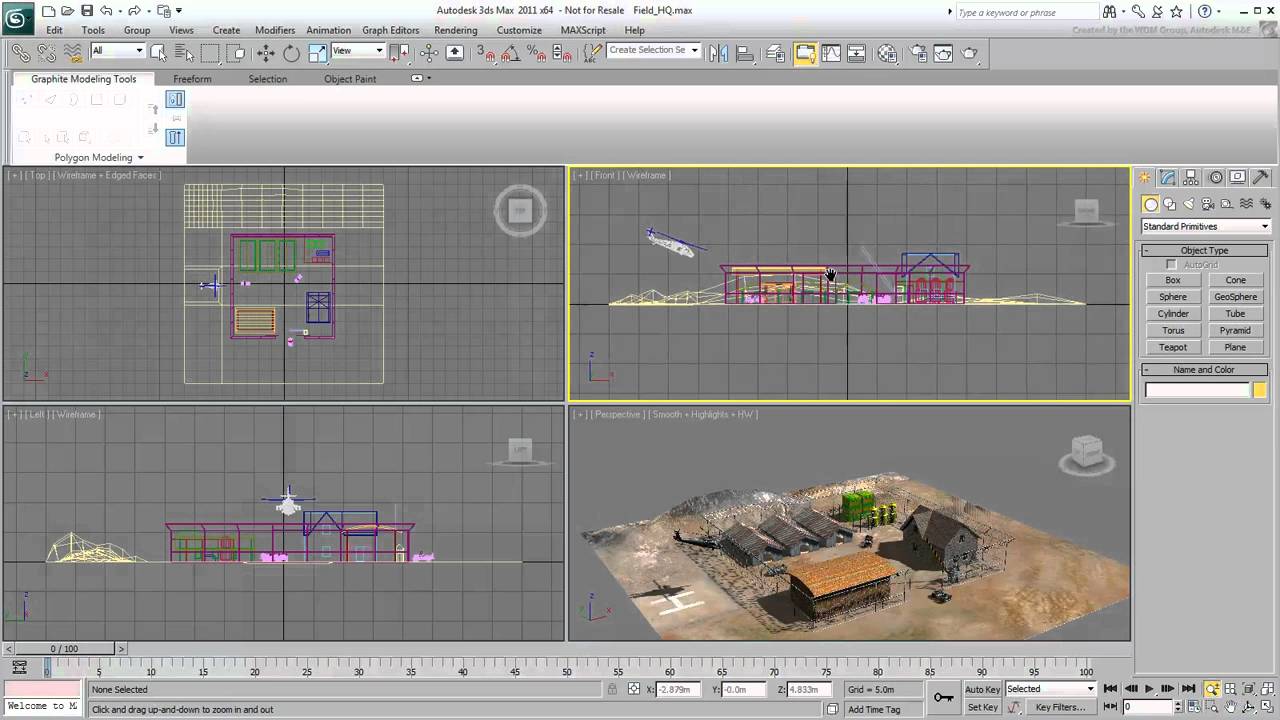Open the MAXScript menu
The width and height of the screenshot is (1280, 720).
583,30
